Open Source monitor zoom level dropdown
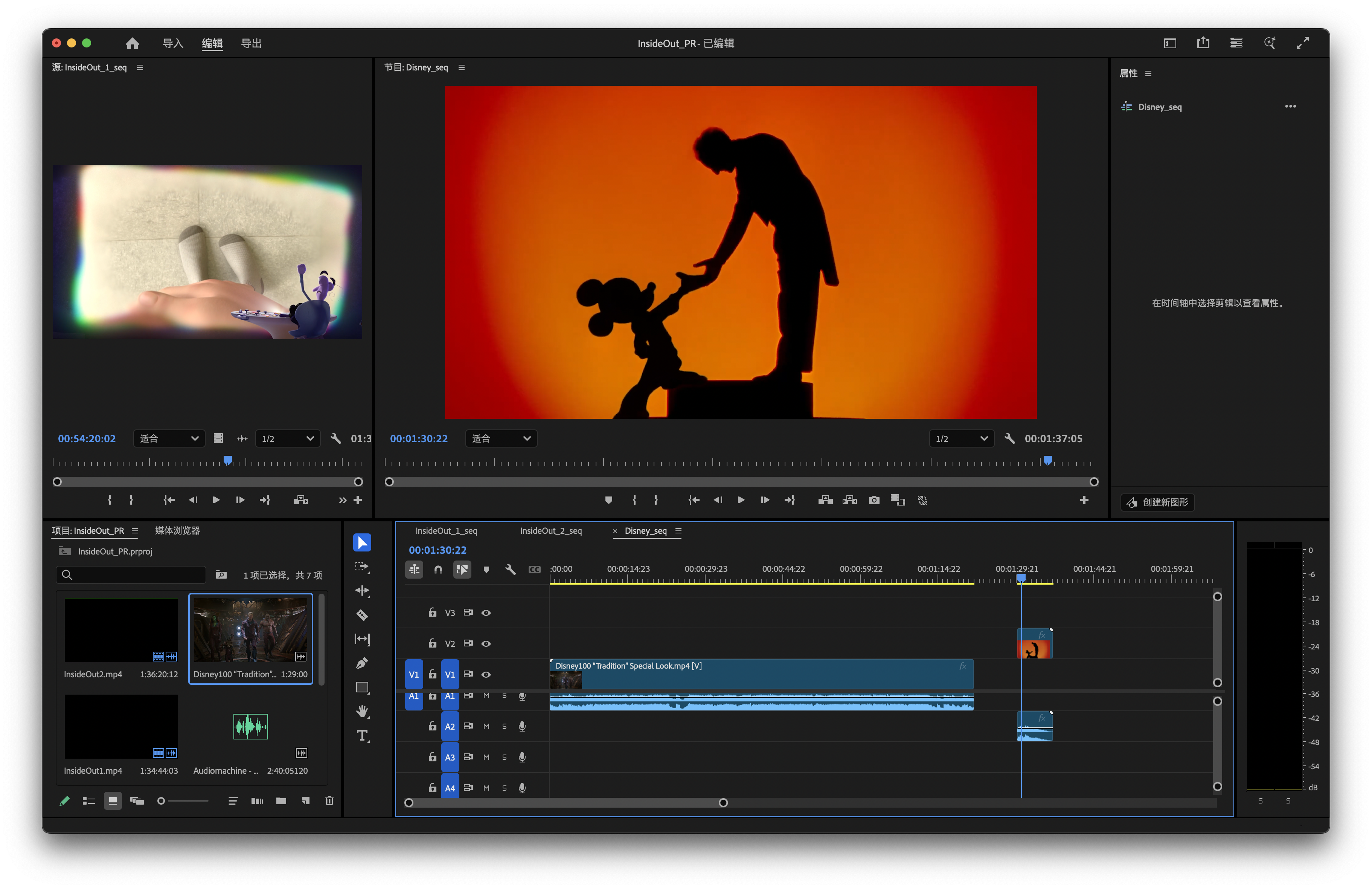This screenshot has height=889, width=1372. tap(169, 438)
